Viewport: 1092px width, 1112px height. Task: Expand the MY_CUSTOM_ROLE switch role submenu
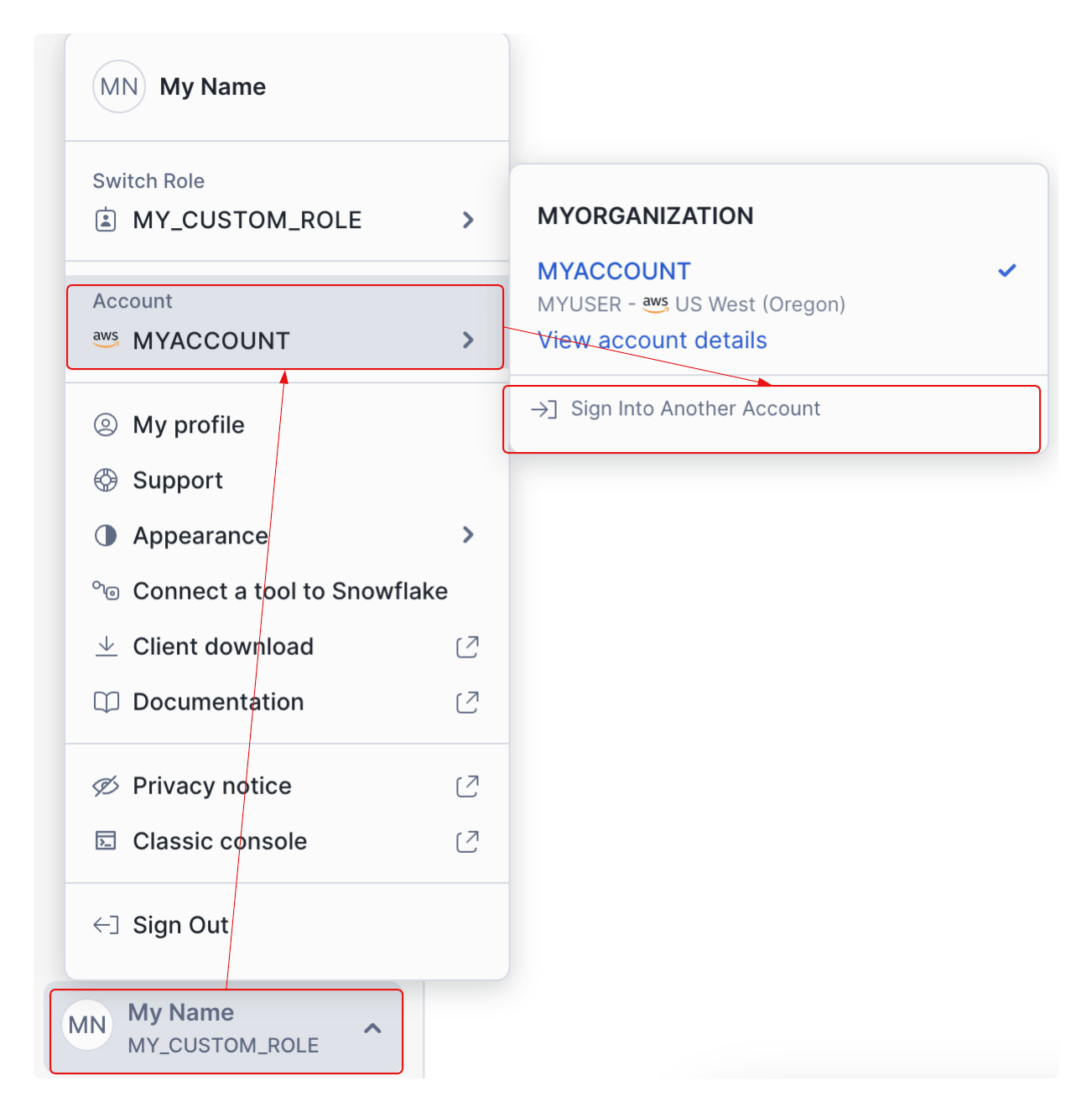[468, 221]
